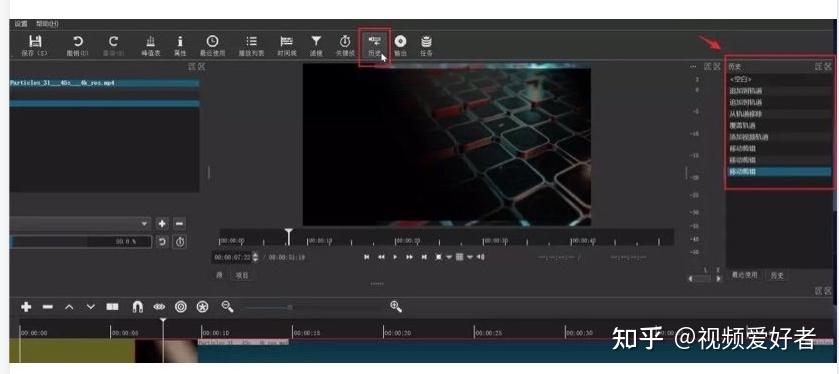Select the <空白> history entry

779,79
